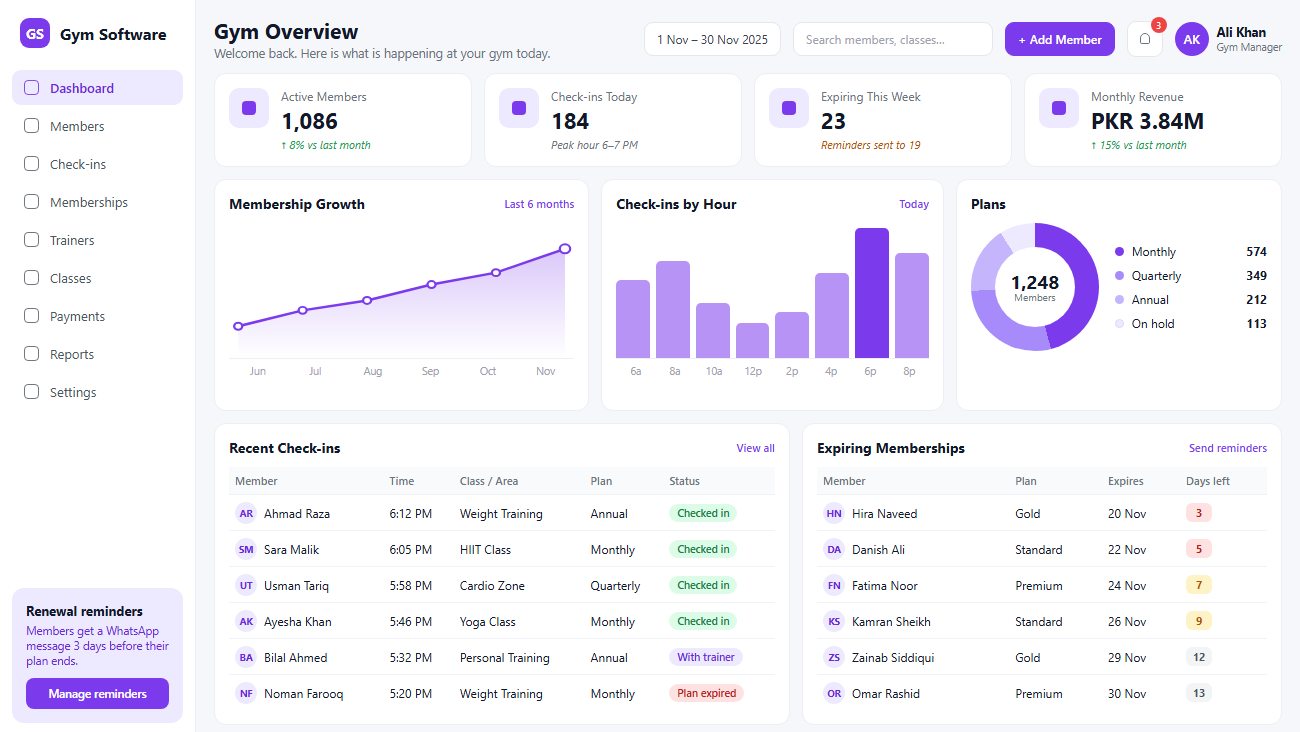Click Bilal Ahmed's BA avatar
The height and width of the screenshot is (732, 1300).
pos(246,657)
